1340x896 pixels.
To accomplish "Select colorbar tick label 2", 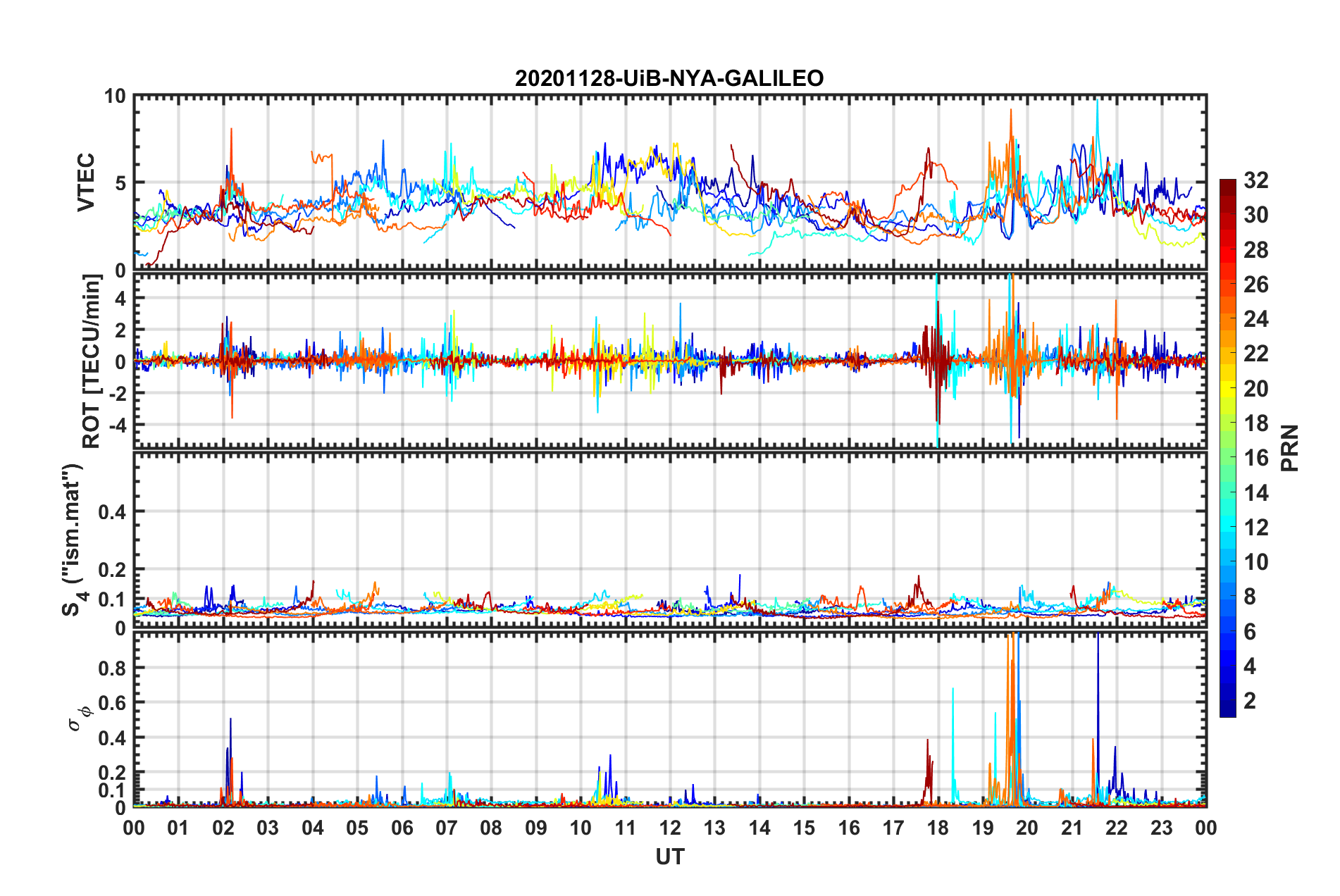I will pos(1250,701).
